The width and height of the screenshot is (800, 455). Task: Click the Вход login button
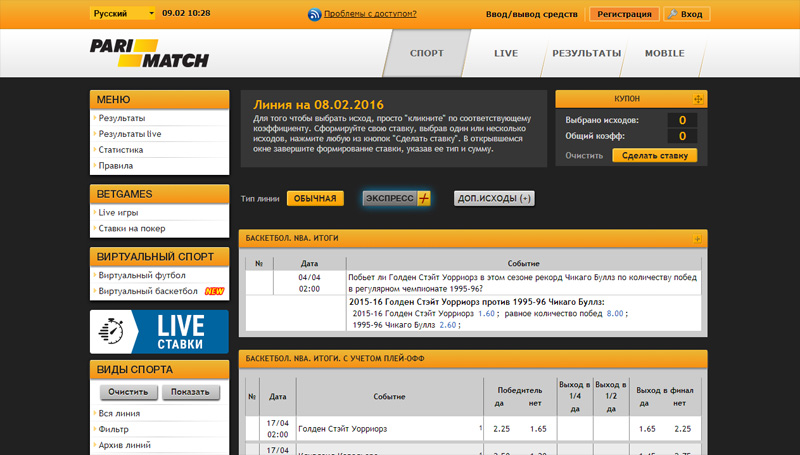pos(687,14)
